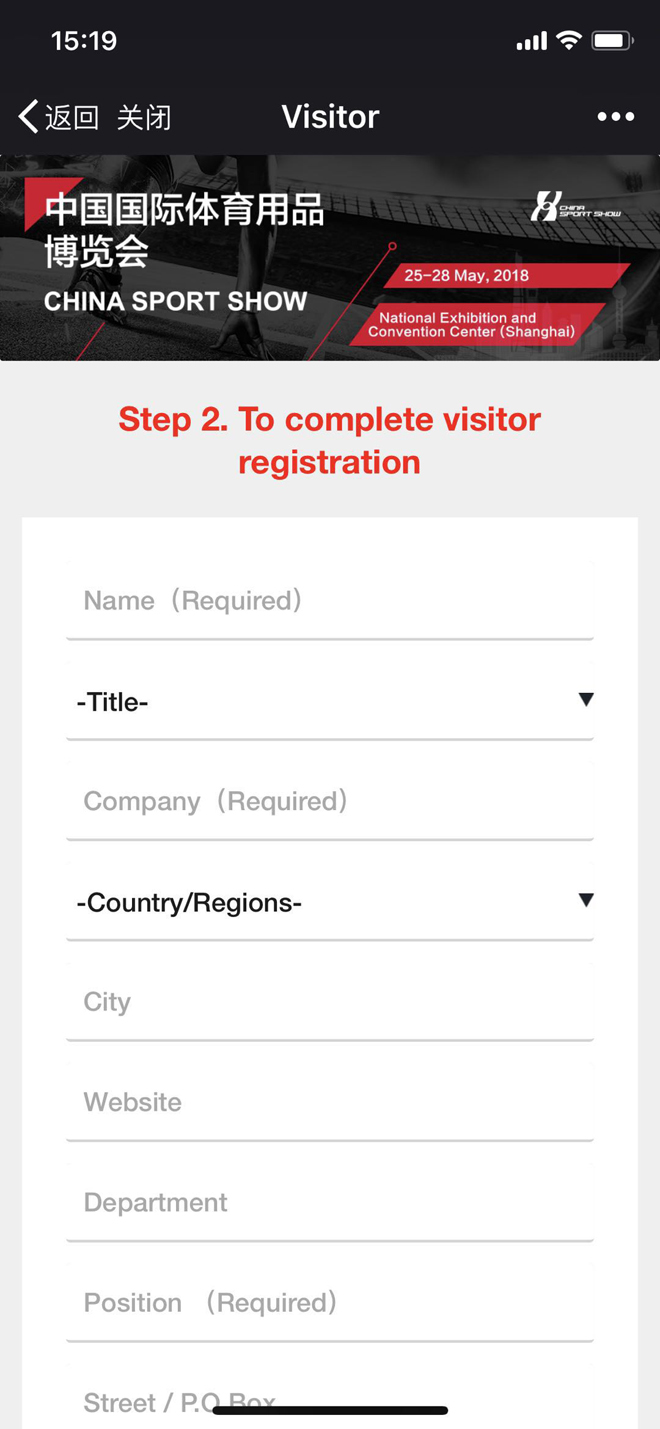Tap the back arrow chevron icon
660x1429 pixels.
28,117
